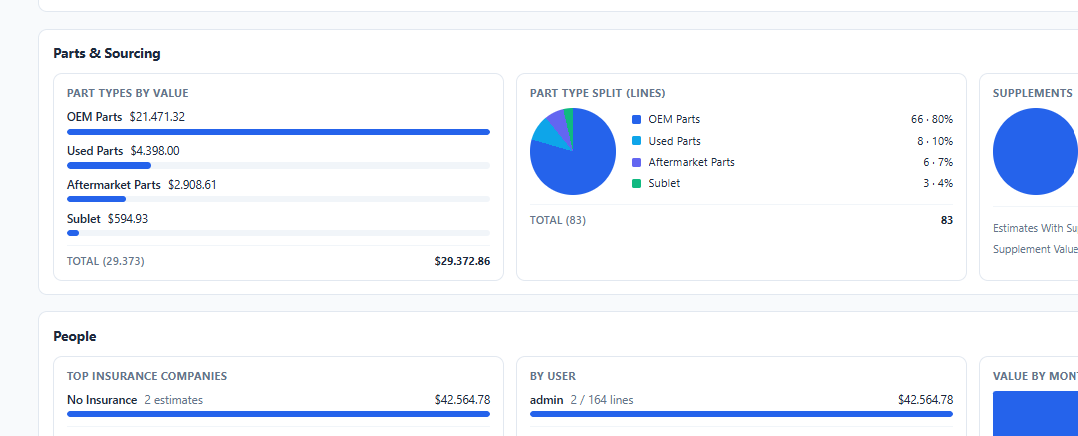Click the Used Parts light-blue legend swatch

tap(636, 141)
